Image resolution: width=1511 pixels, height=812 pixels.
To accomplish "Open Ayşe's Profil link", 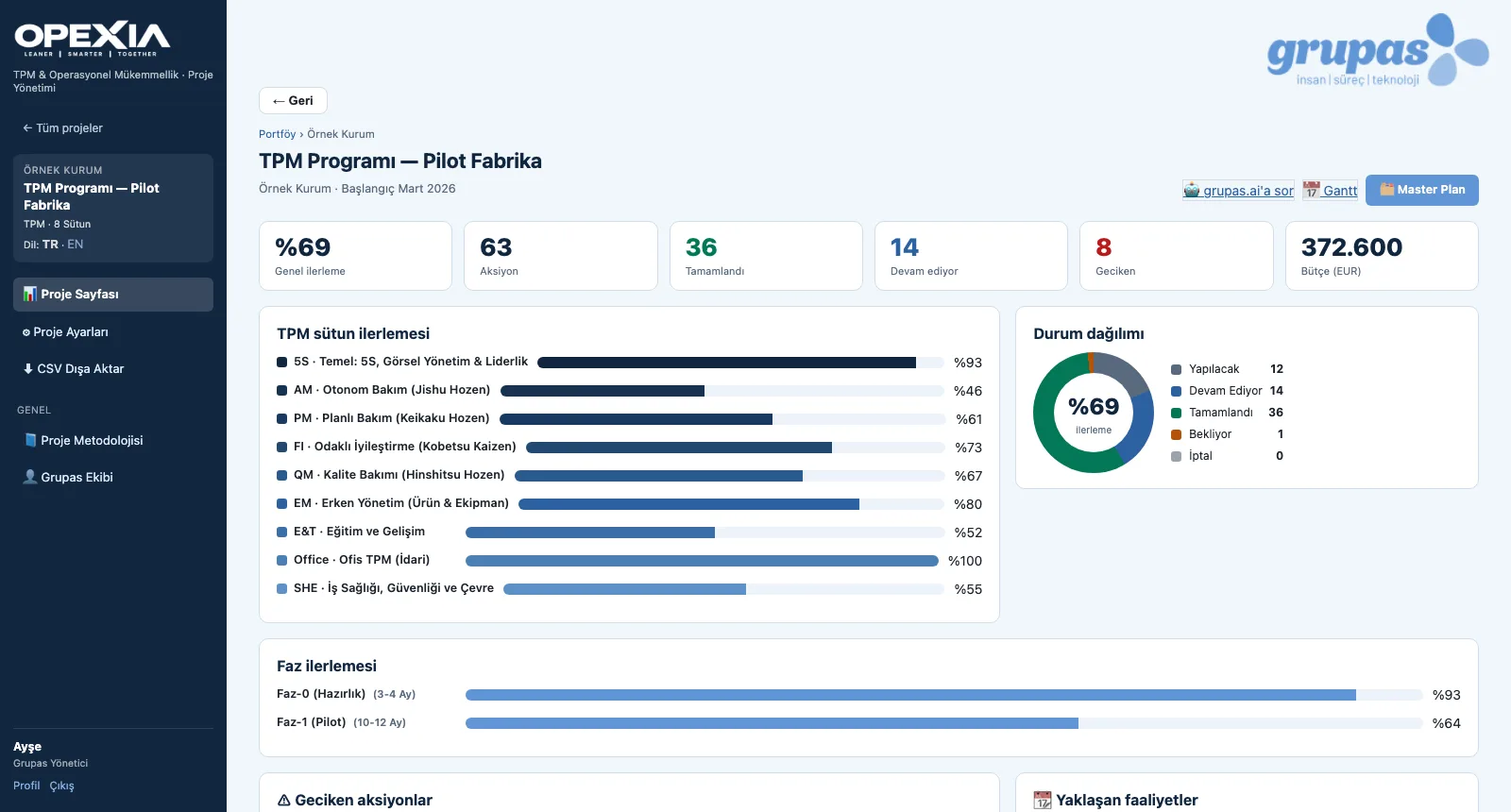I will coord(26,786).
